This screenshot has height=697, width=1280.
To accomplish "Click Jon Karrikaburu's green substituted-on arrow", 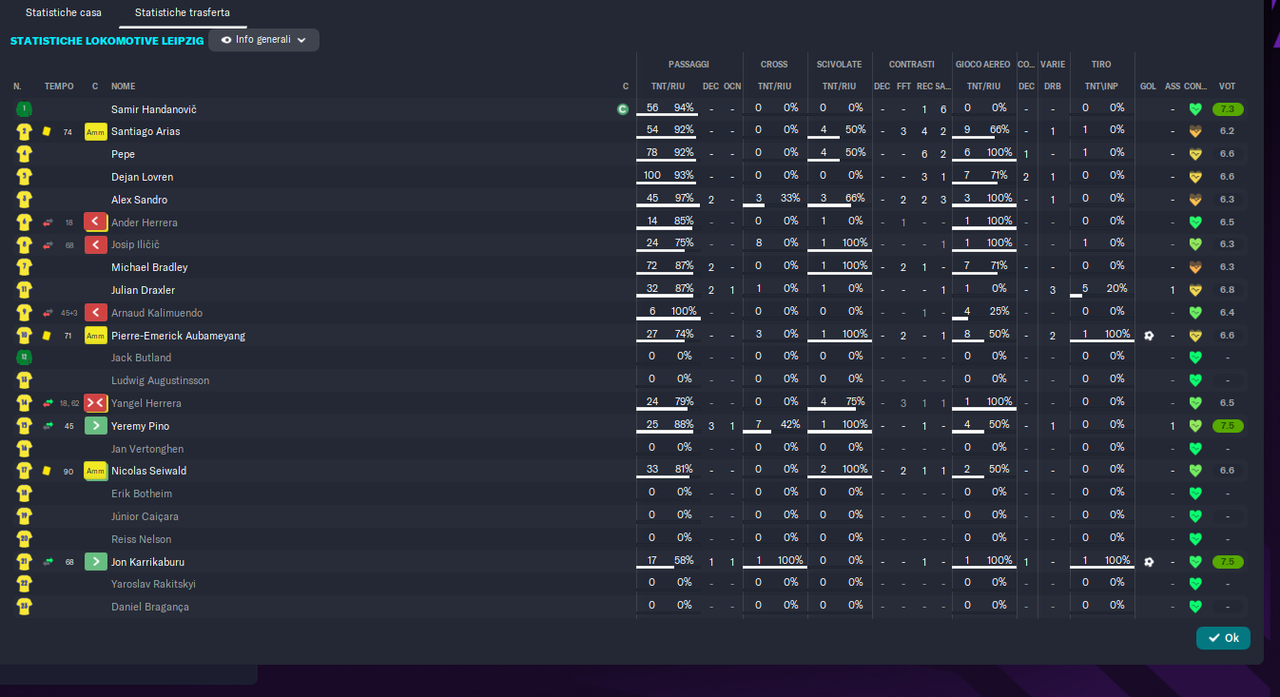I will (96, 562).
